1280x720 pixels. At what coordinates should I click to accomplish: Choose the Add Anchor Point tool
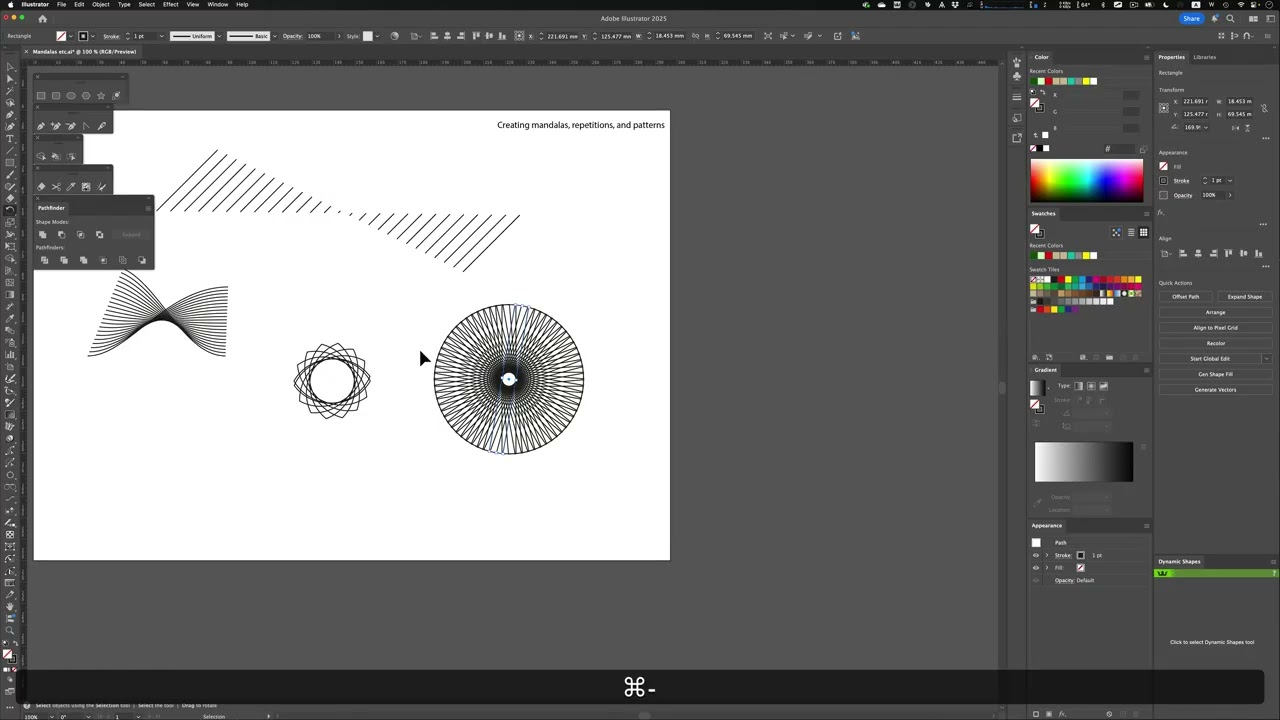pos(56,126)
